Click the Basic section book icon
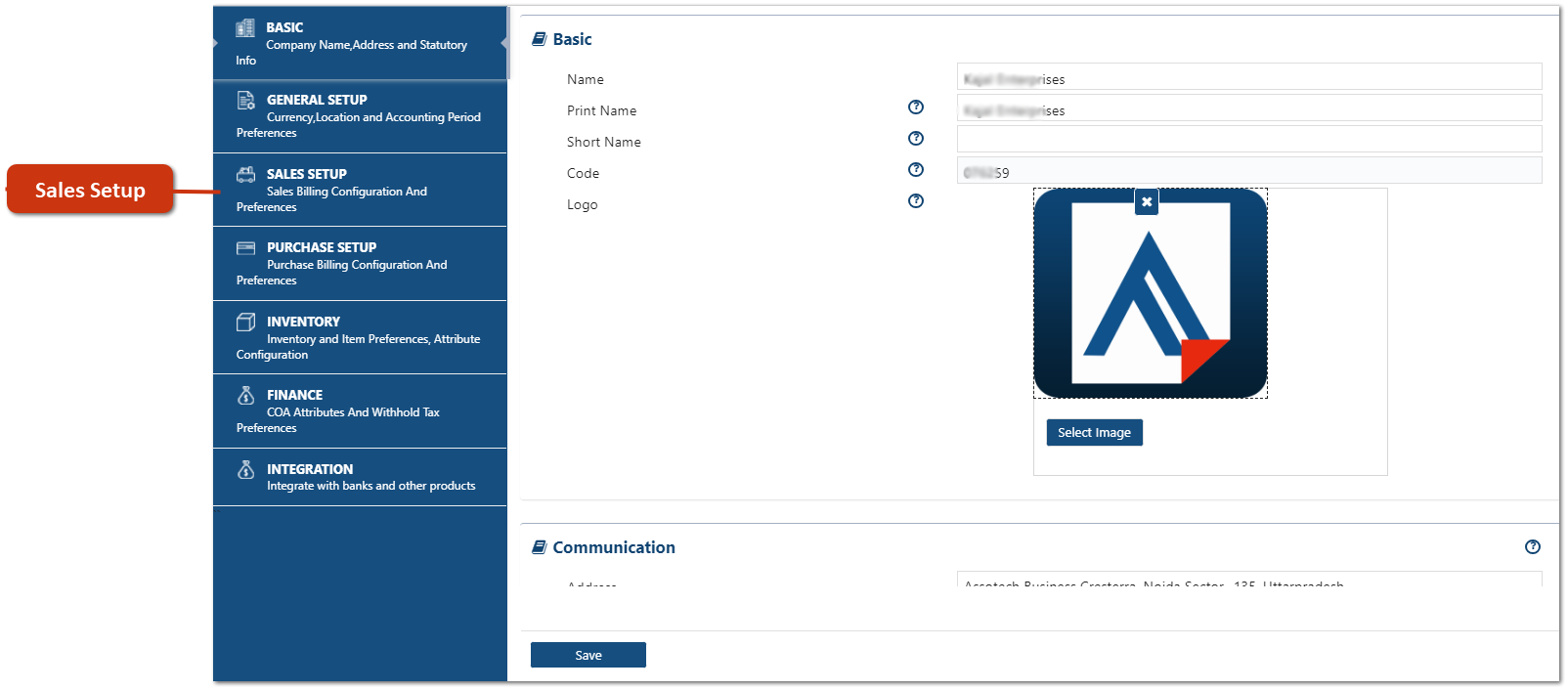The width and height of the screenshot is (1568, 690). (539, 39)
